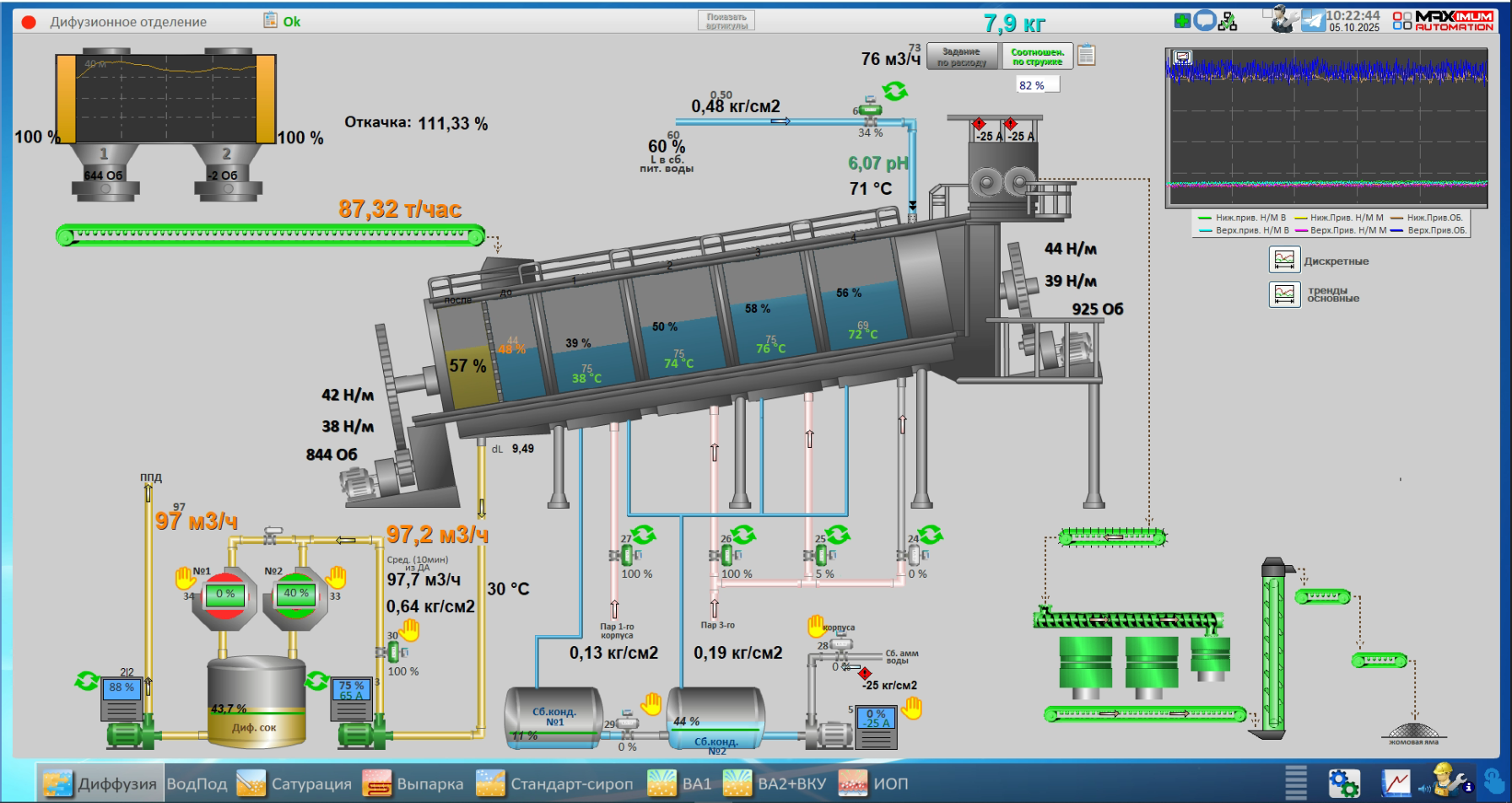Image resolution: width=1512 pixels, height=803 pixels.
Task: Open the тренды основные button
Action: coord(1284,294)
